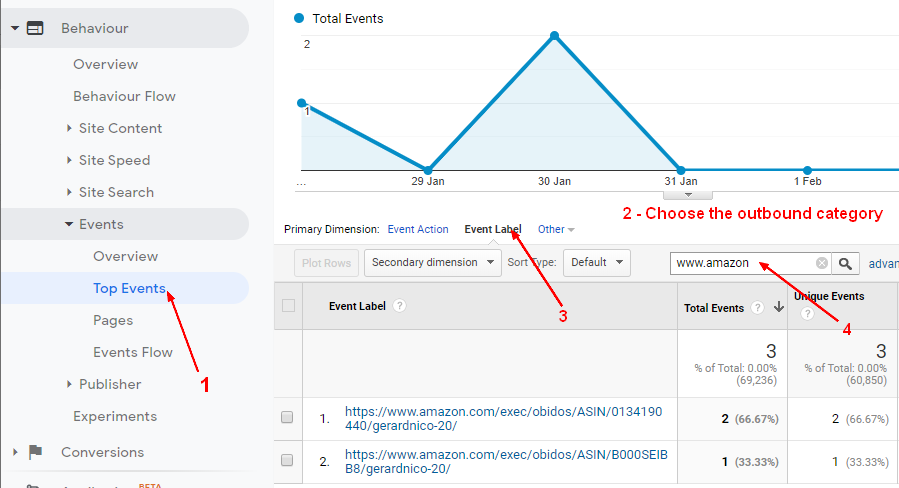Check the second Amazon link row

point(287,461)
